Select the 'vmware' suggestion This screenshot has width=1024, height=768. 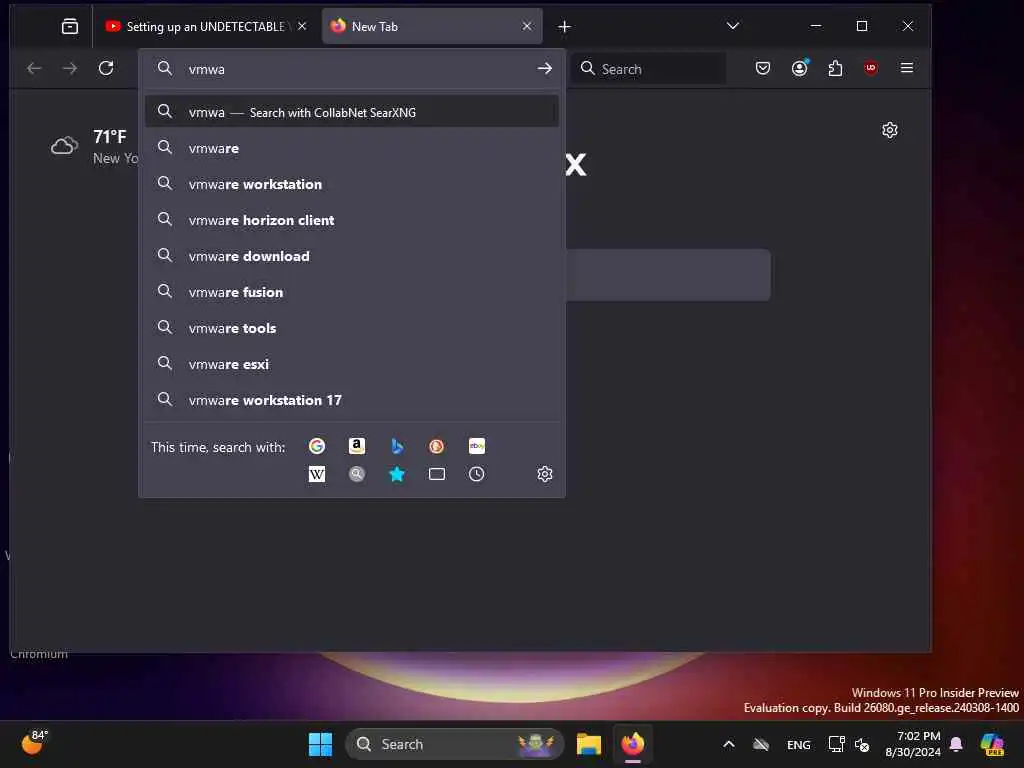point(352,148)
